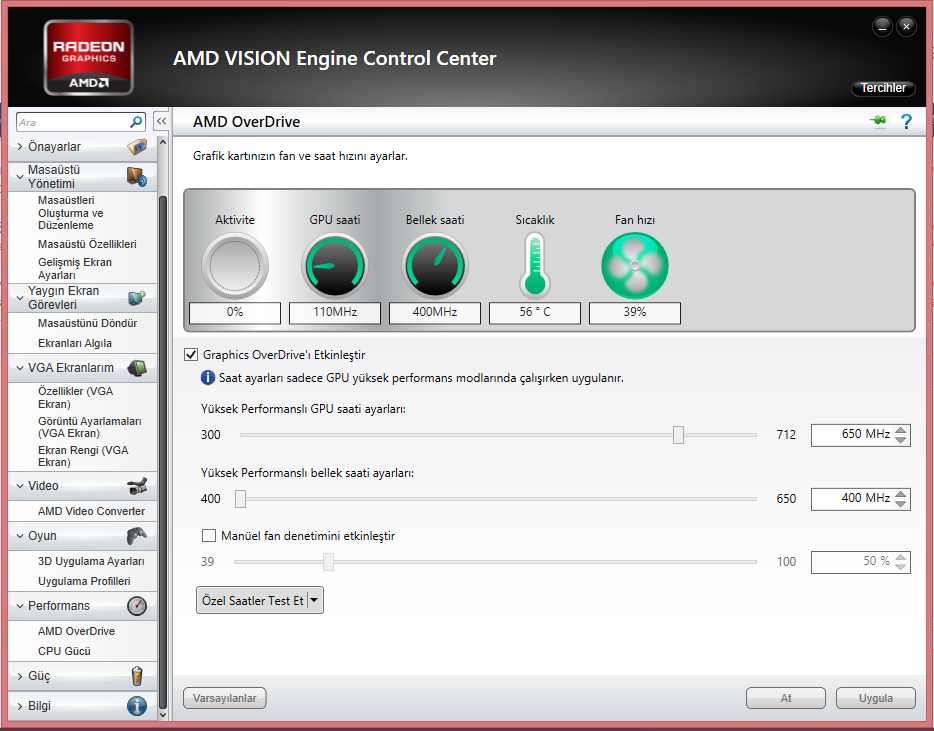
Task: Click the VGA Ekranlarım monitor icon
Action: (x=137, y=368)
